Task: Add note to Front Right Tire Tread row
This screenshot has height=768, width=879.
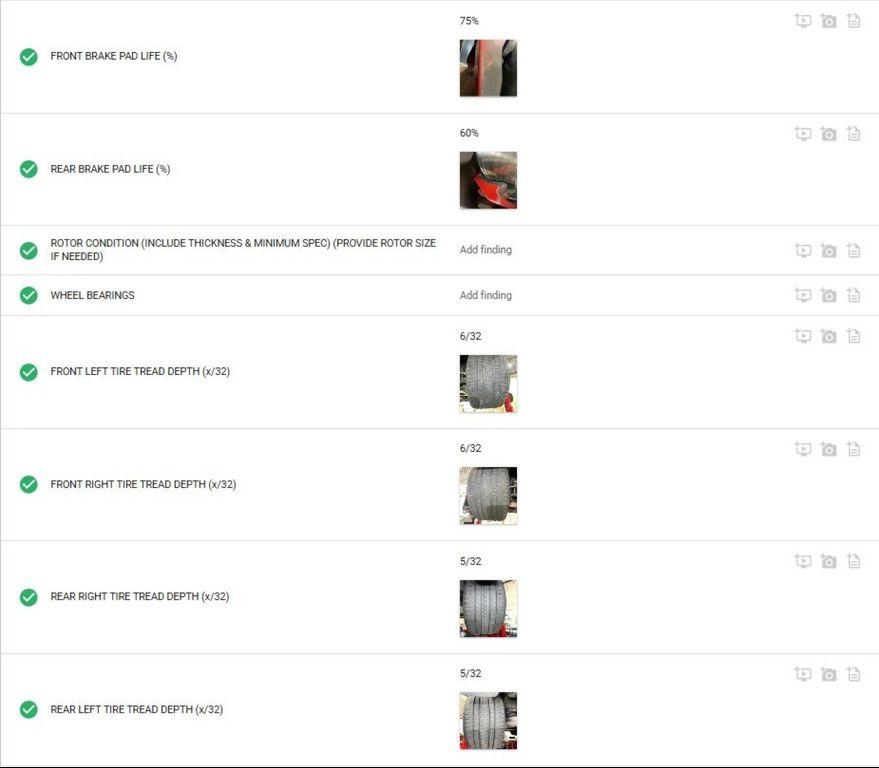Action: click(x=854, y=448)
